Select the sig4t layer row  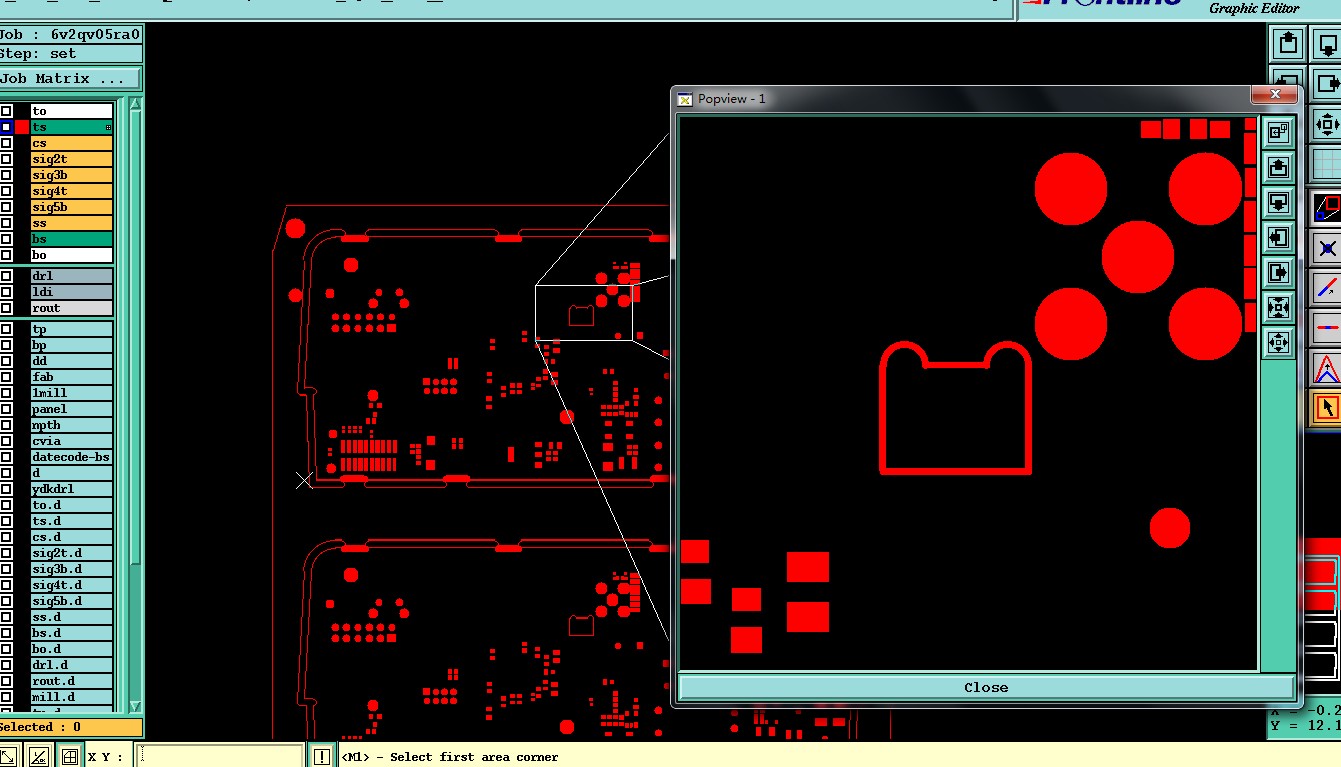tap(71, 191)
